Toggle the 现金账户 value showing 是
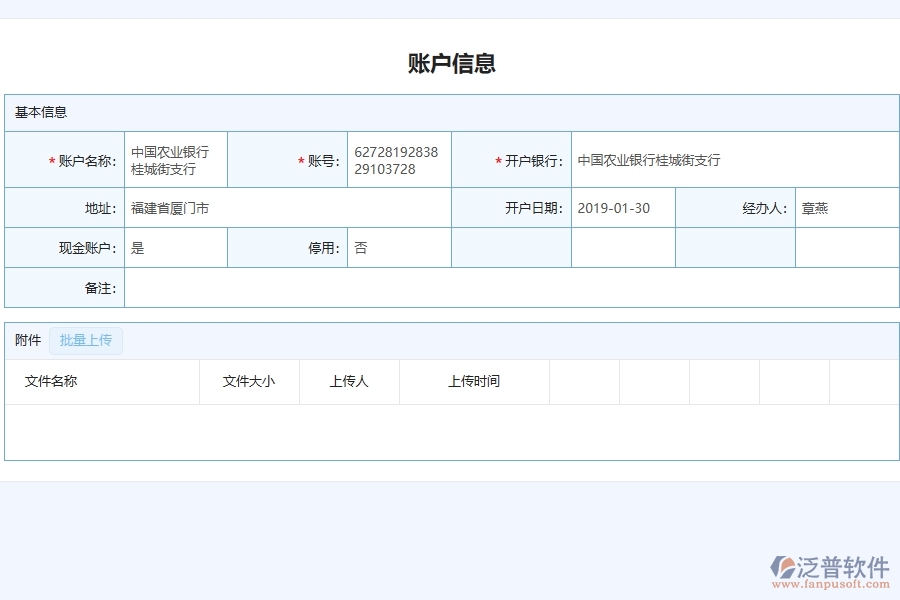 coord(175,247)
